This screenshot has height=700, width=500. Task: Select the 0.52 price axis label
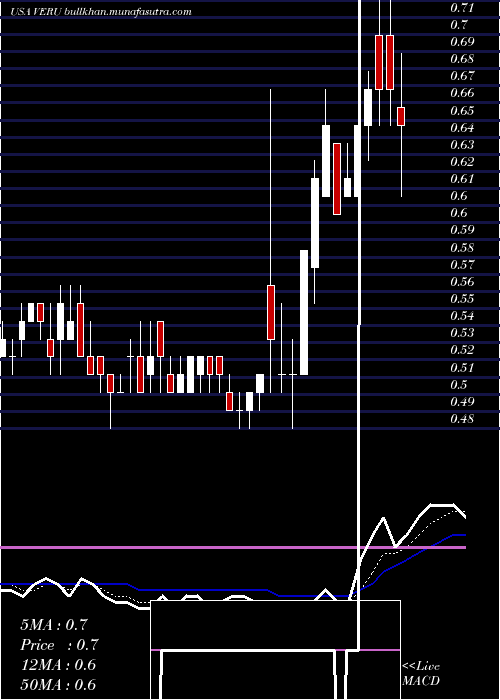(x=462, y=350)
